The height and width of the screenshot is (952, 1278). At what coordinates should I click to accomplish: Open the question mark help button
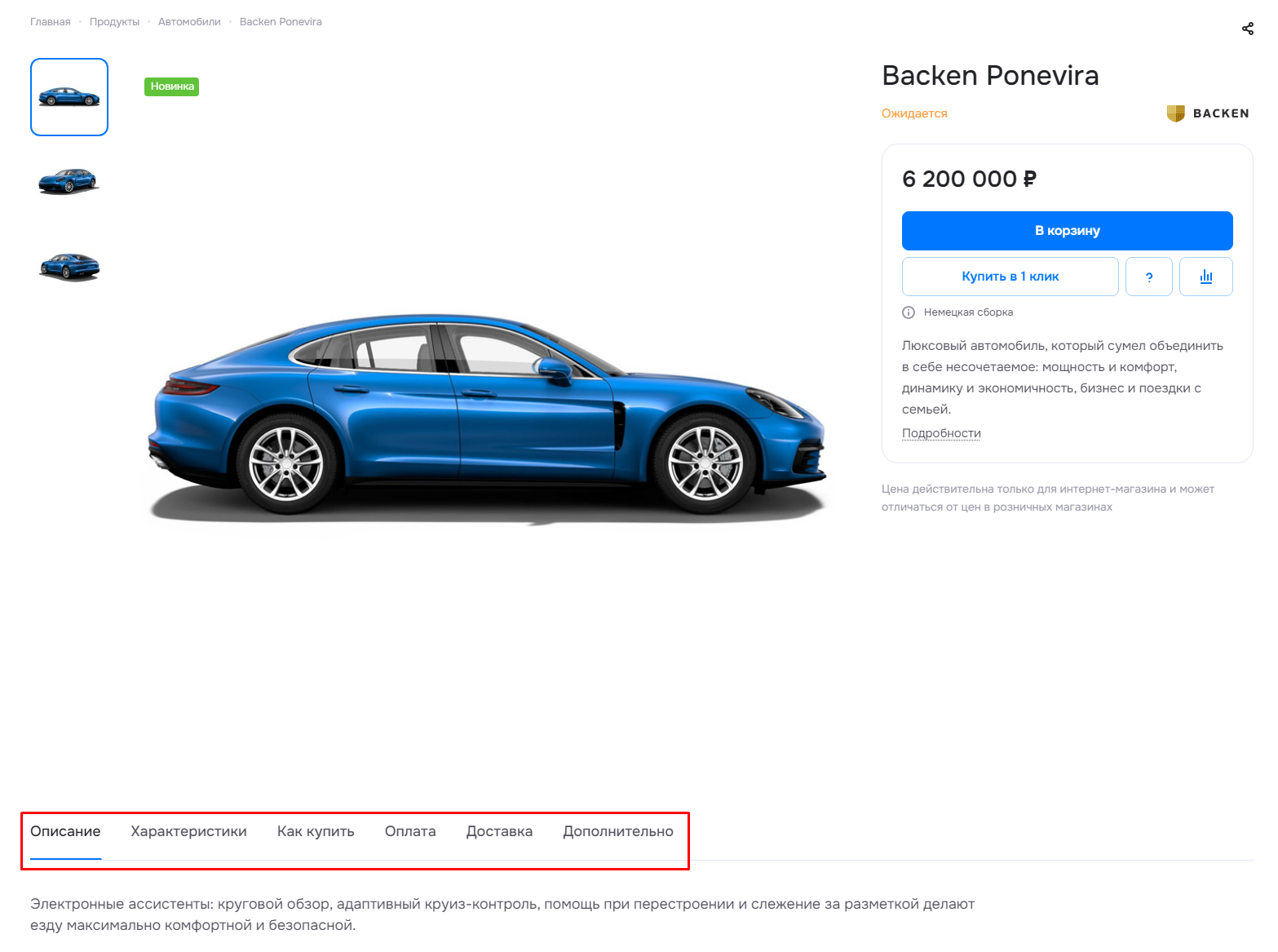point(1148,277)
